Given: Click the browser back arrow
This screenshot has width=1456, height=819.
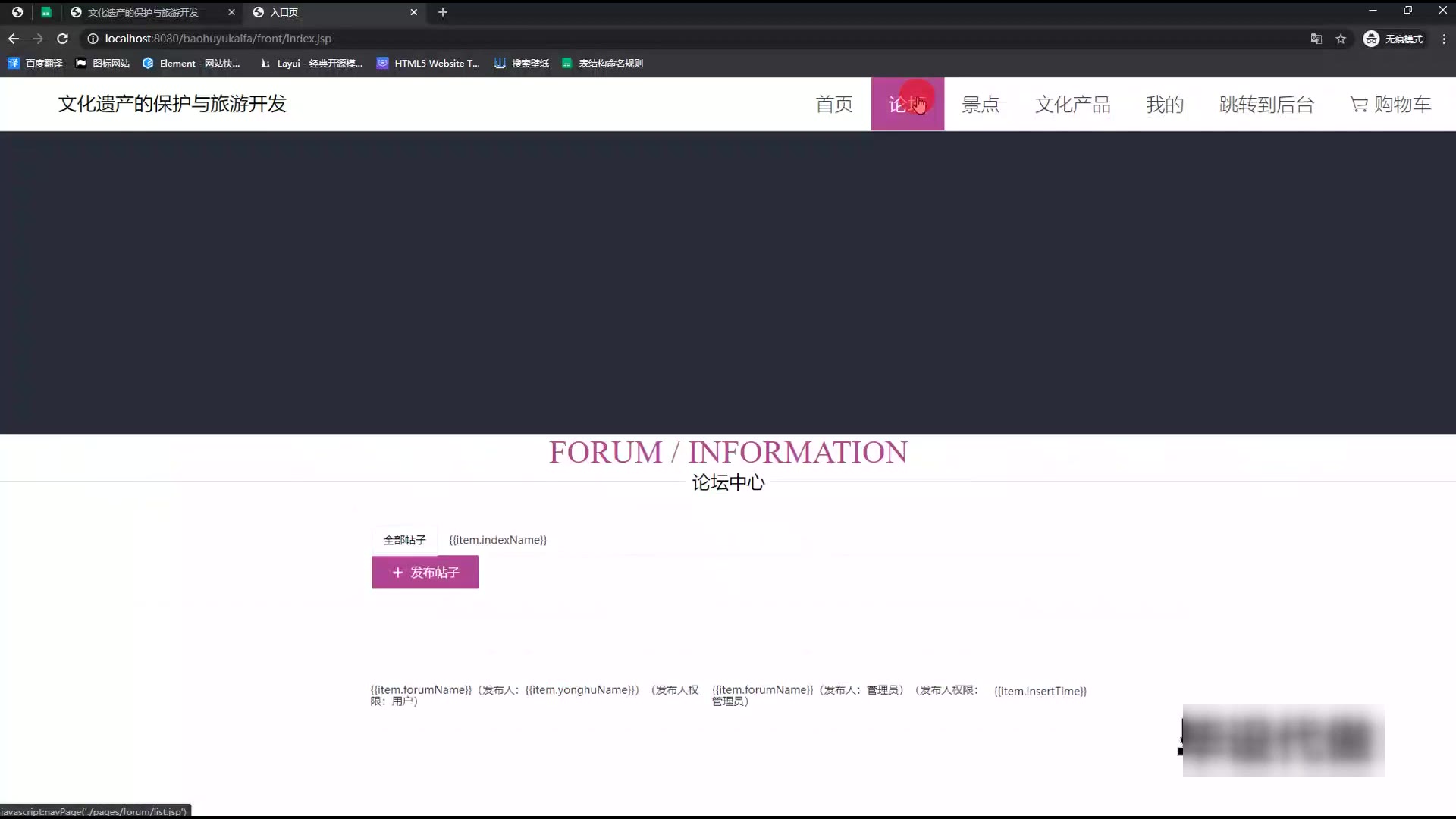Looking at the screenshot, I should click(x=14, y=39).
